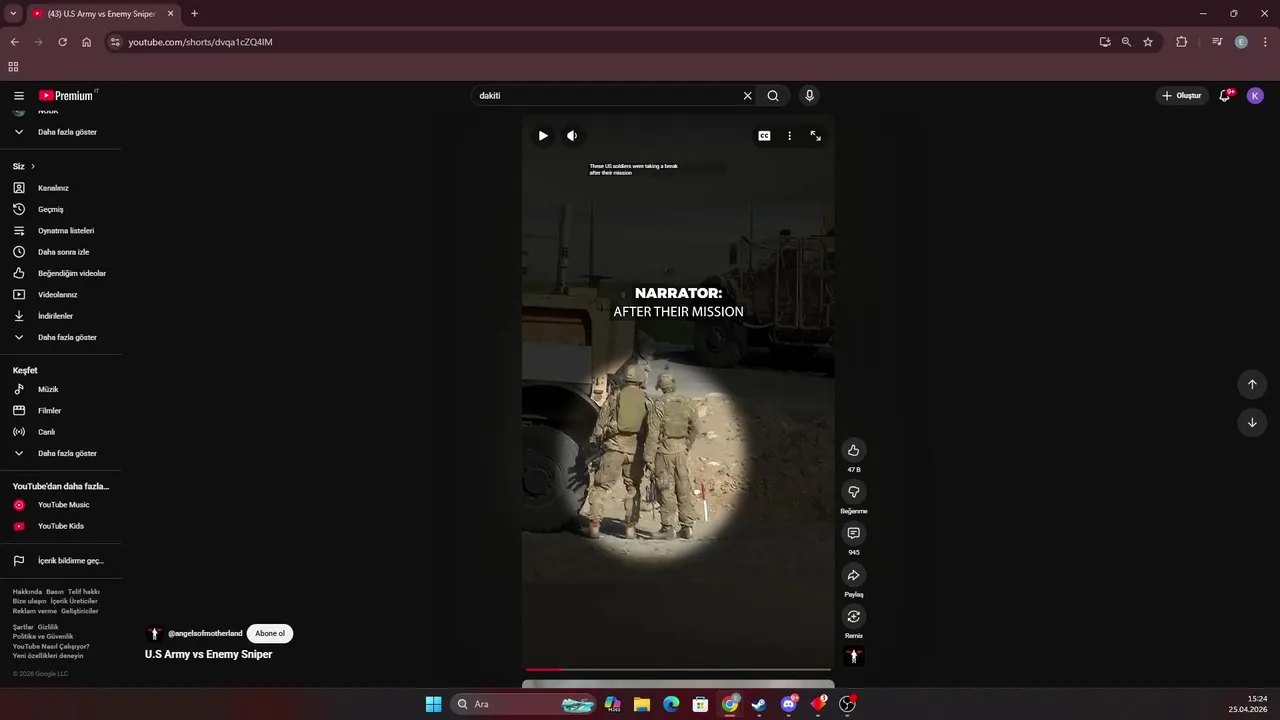Image resolution: width=1280 pixels, height=720 pixels.
Task: Seek on the video progress bar
Action: 678,669
